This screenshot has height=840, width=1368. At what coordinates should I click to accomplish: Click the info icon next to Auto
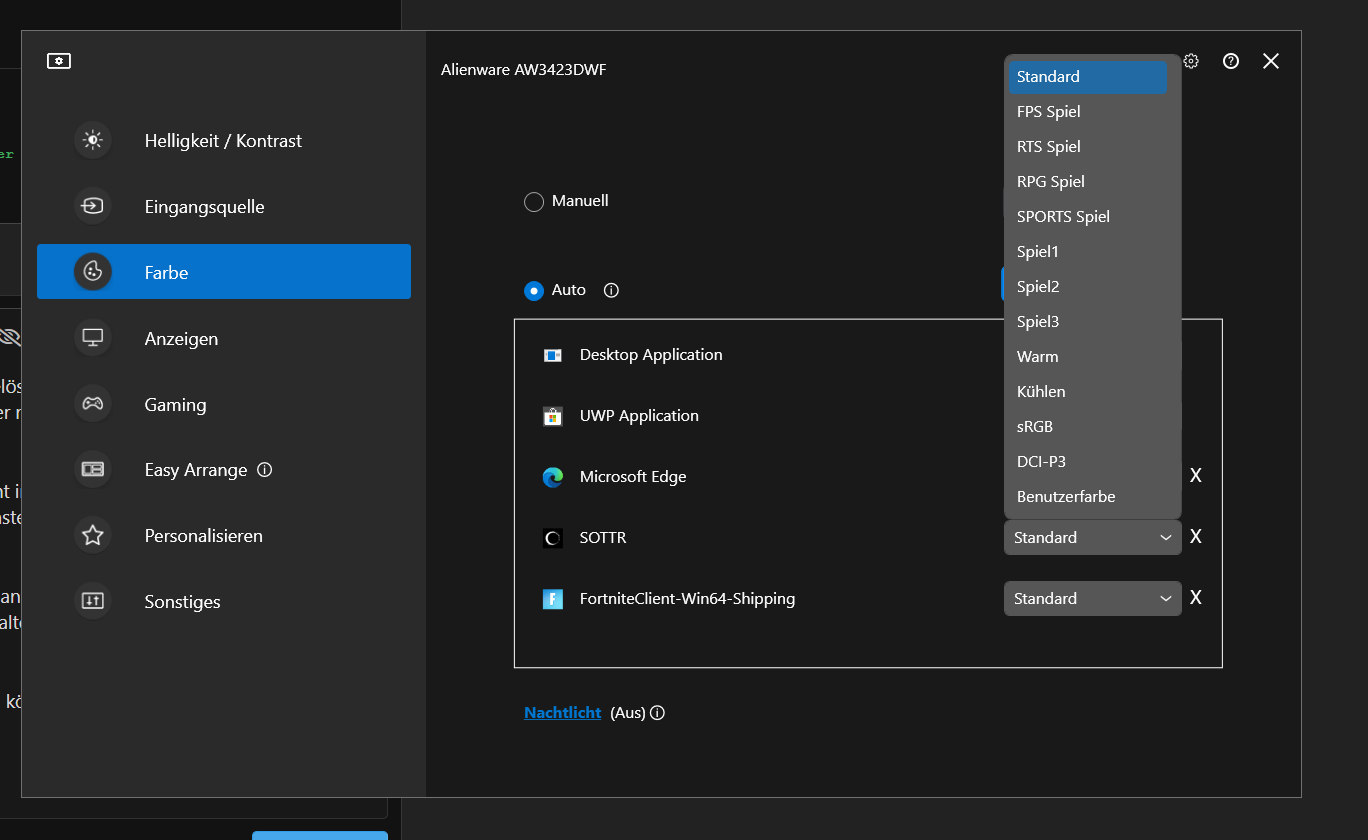tap(612, 290)
